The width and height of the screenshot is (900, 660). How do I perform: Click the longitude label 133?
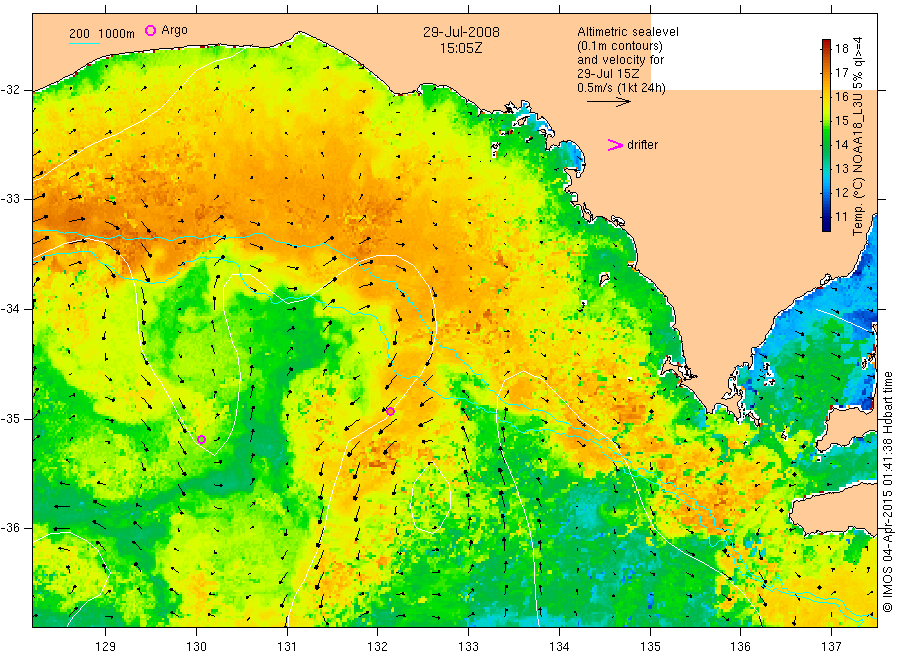pyautogui.click(x=468, y=647)
